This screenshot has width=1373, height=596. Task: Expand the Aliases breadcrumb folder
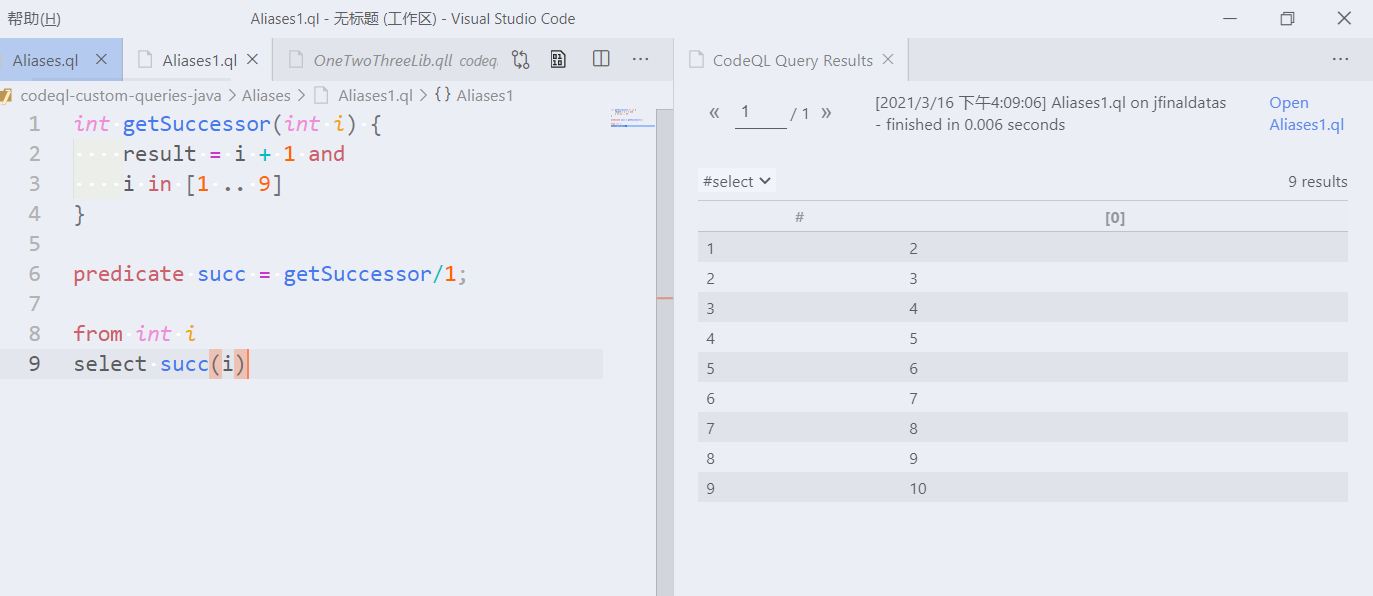(266, 96)
